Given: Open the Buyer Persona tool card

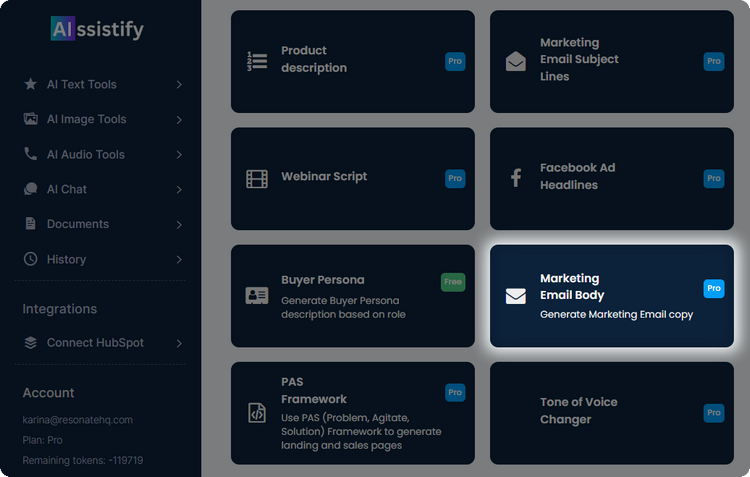Looking at the screenshot, I should [352, 296].
